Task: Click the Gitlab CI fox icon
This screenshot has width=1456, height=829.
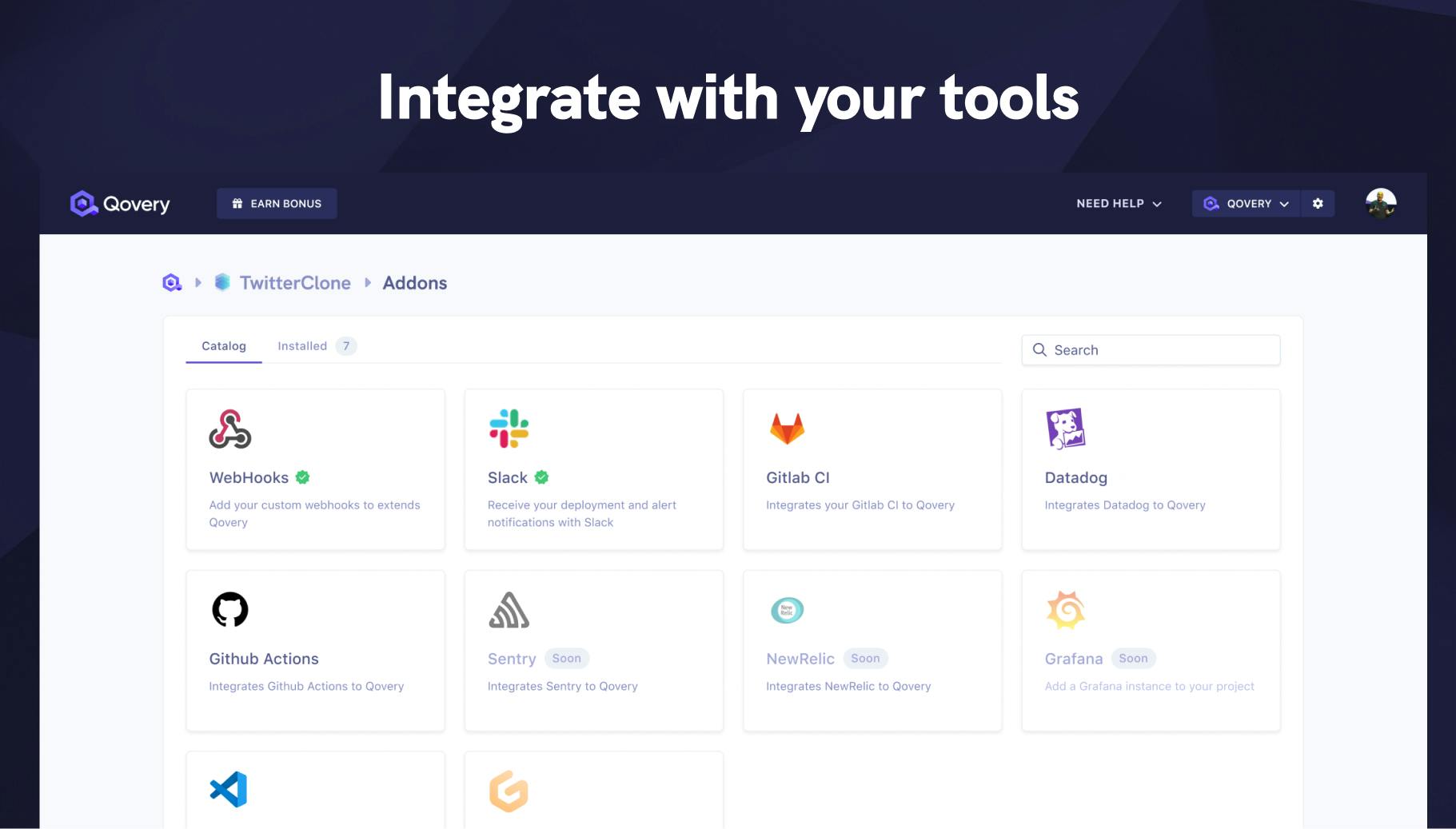Action: coord(787,428)
